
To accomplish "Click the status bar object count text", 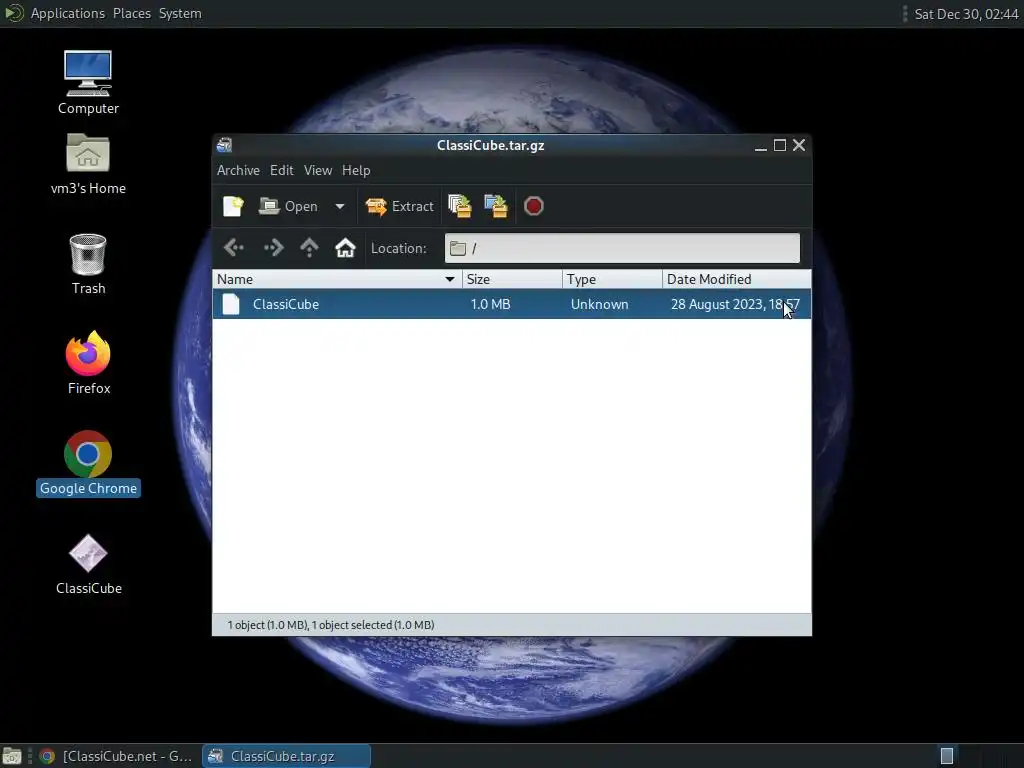I will [x=330, y=625].
